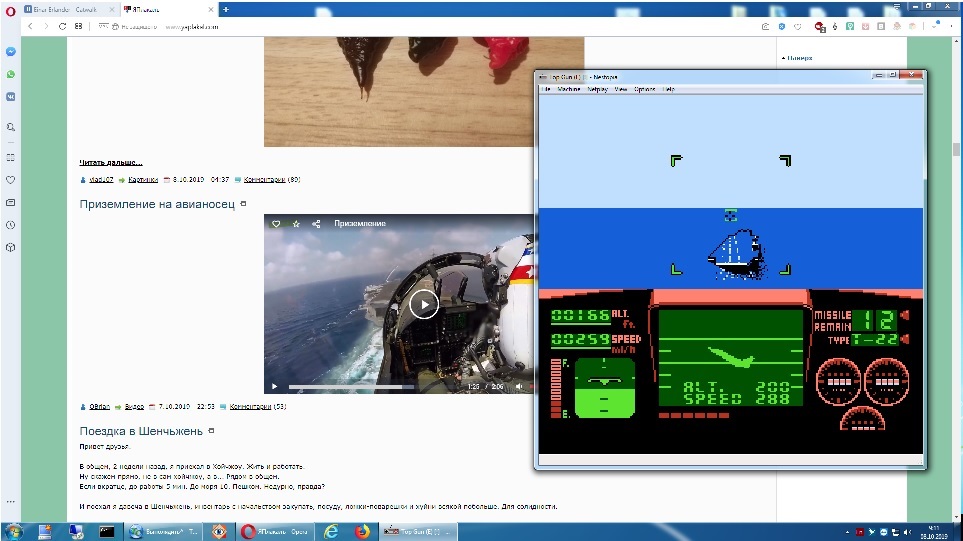Open snapshot camera icon in address bar
Screen dimensions: 963x541
click(765, 26)
